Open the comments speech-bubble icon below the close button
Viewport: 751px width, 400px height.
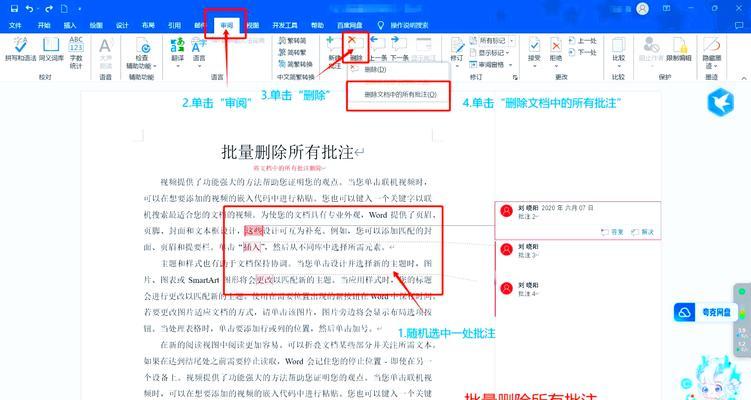coord(739,25)
